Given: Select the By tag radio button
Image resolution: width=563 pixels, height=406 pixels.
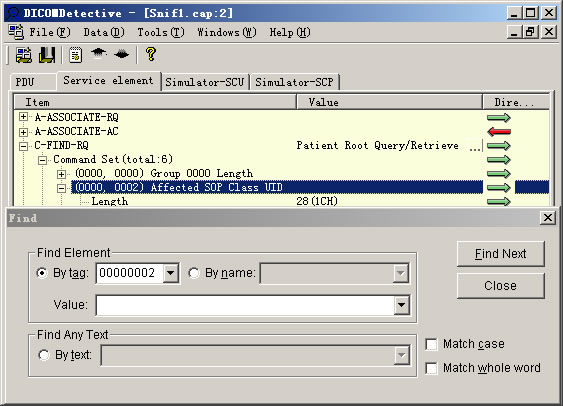Looking at the screenshot, I should 42,273.
